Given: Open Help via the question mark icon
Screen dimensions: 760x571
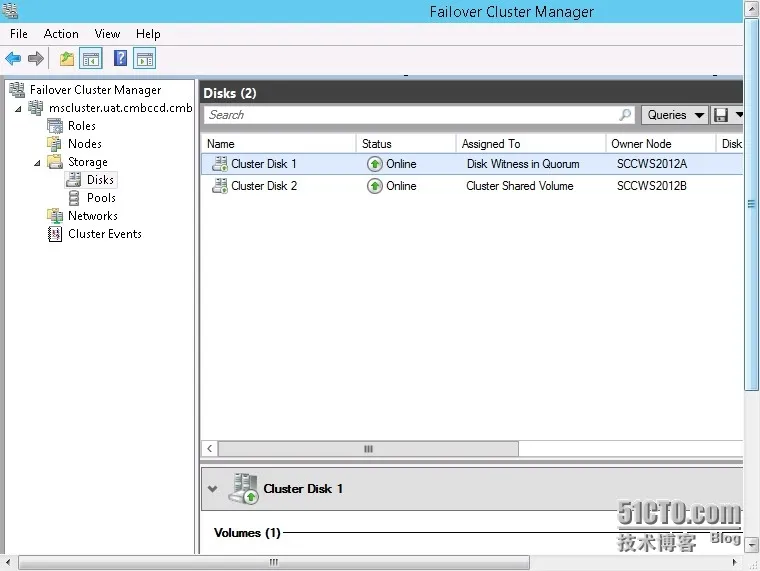Looking at the screenshot, I should click(x=120, y=59).
